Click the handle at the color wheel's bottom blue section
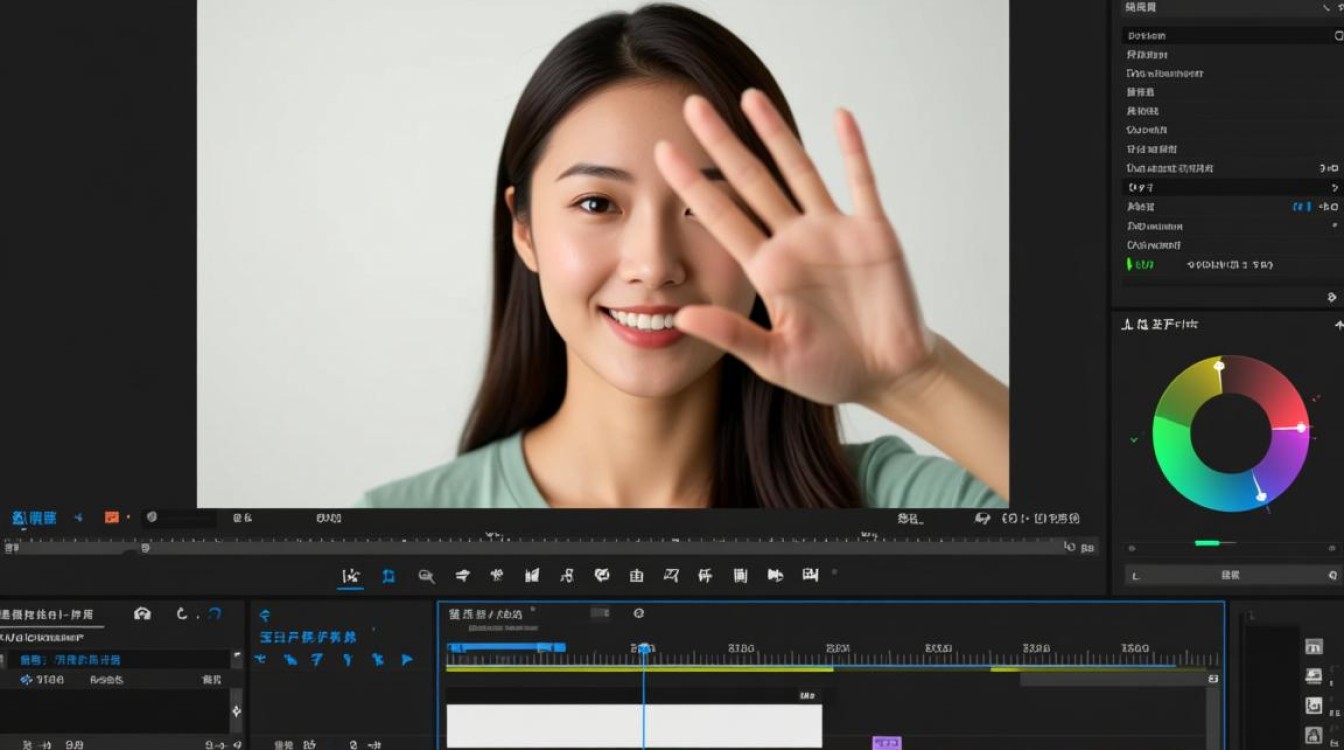The height and width of the screenshot is (750, 1344). pos(1260,495)
